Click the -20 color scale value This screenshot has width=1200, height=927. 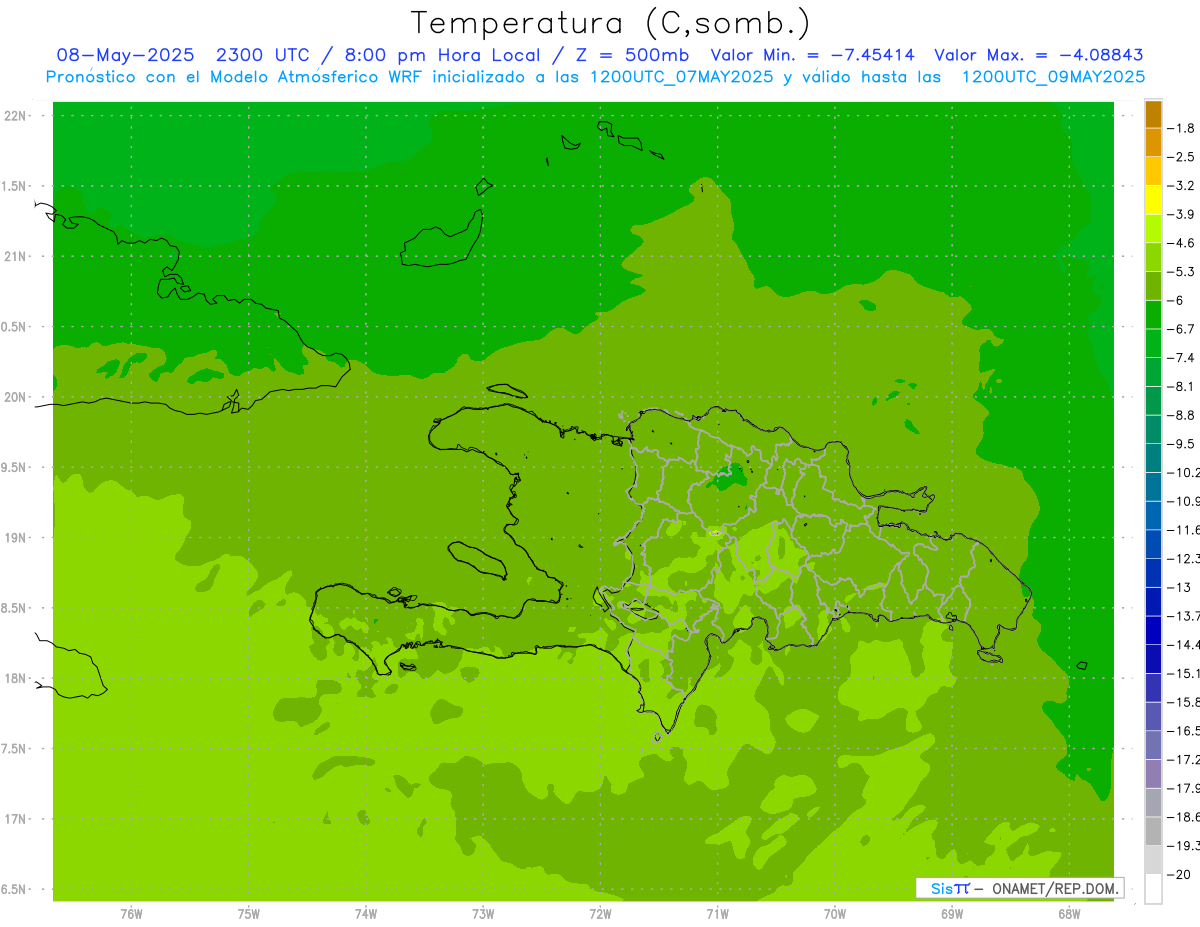(1179, 874)
